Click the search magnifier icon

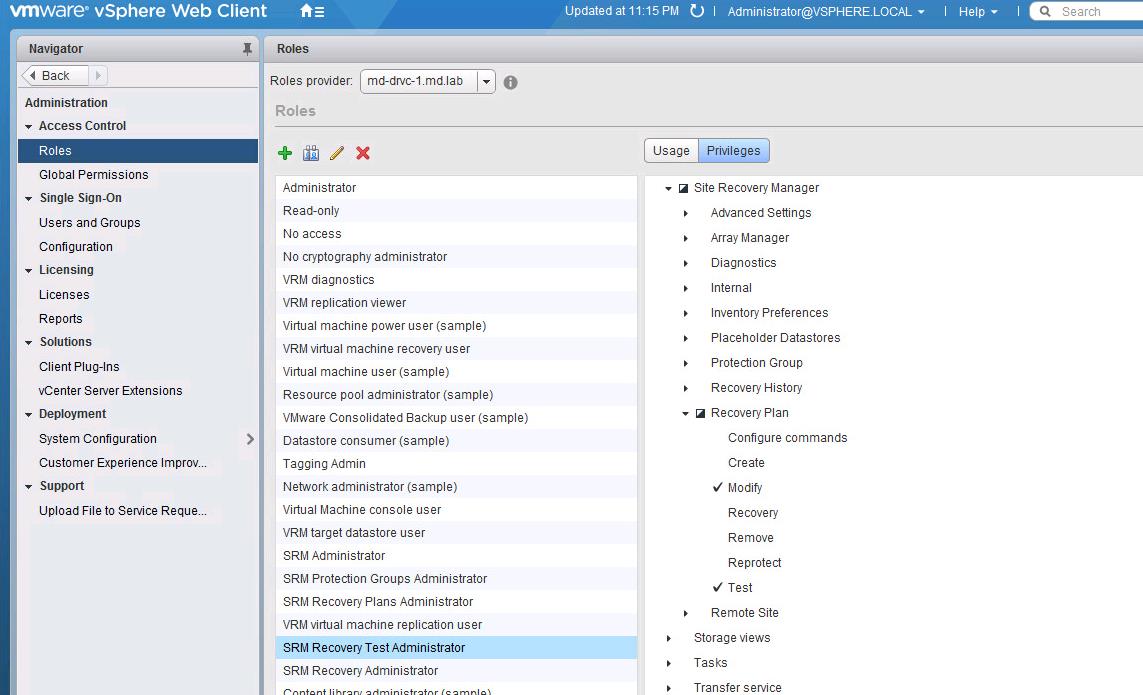1045,12
